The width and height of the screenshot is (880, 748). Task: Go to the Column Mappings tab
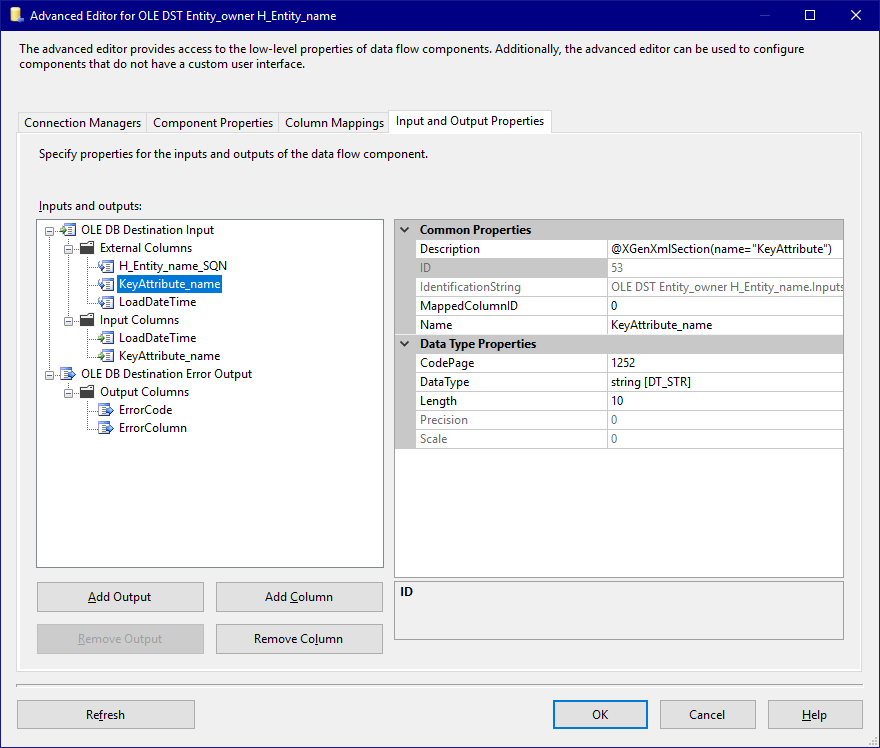pos(334,123)
